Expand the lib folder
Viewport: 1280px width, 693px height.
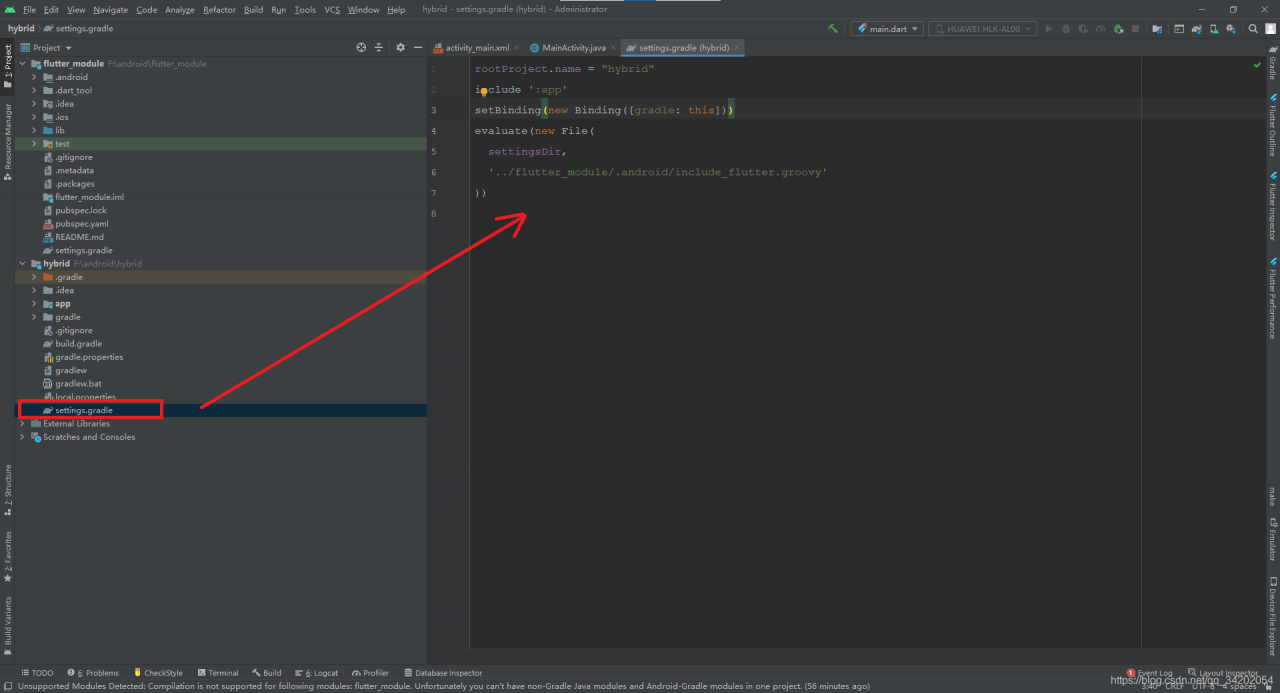pyautogui.click(x=35, y=130)
